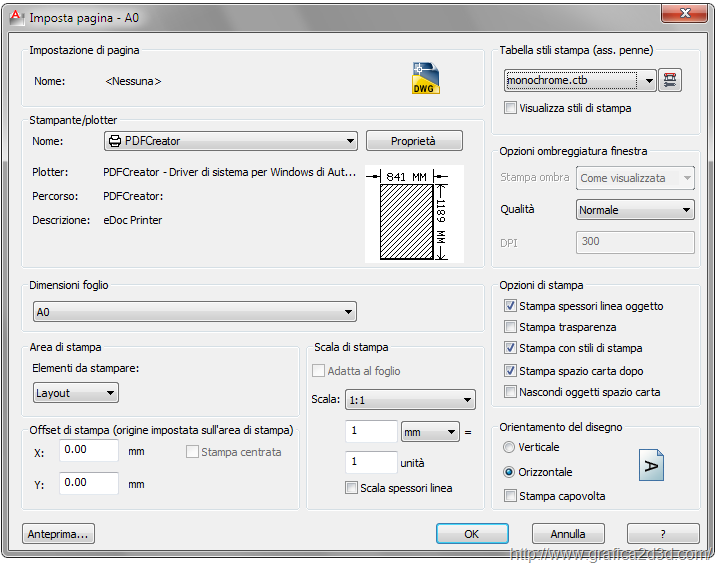Viewport: 722px width, 565px height.
Task: Toggle Stampa trasparenza checkbox
Action: click(x=511, y=327)
